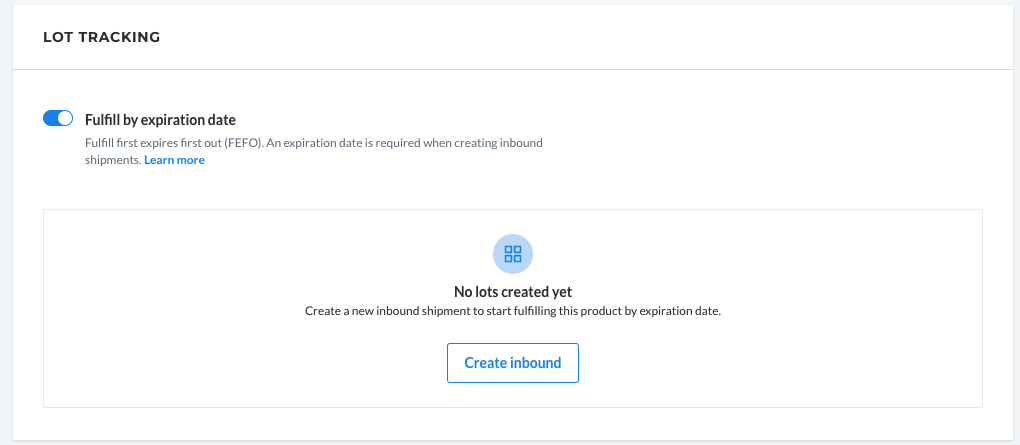The width and height of the screenshot is (1020, 445).
Task: Select the four-squares icon above 'No lots created yet'
Action: pyautogui.click(x=513, y=254)
